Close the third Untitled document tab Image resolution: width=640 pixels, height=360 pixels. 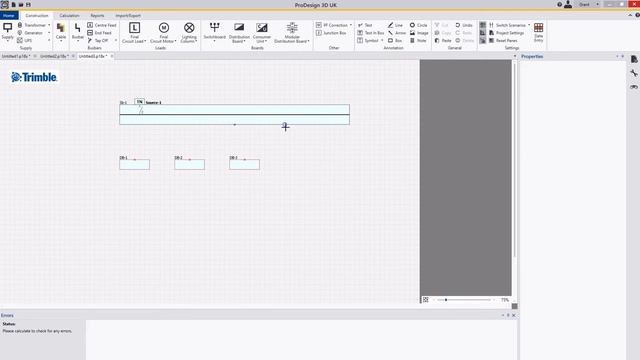pos(112,56)
